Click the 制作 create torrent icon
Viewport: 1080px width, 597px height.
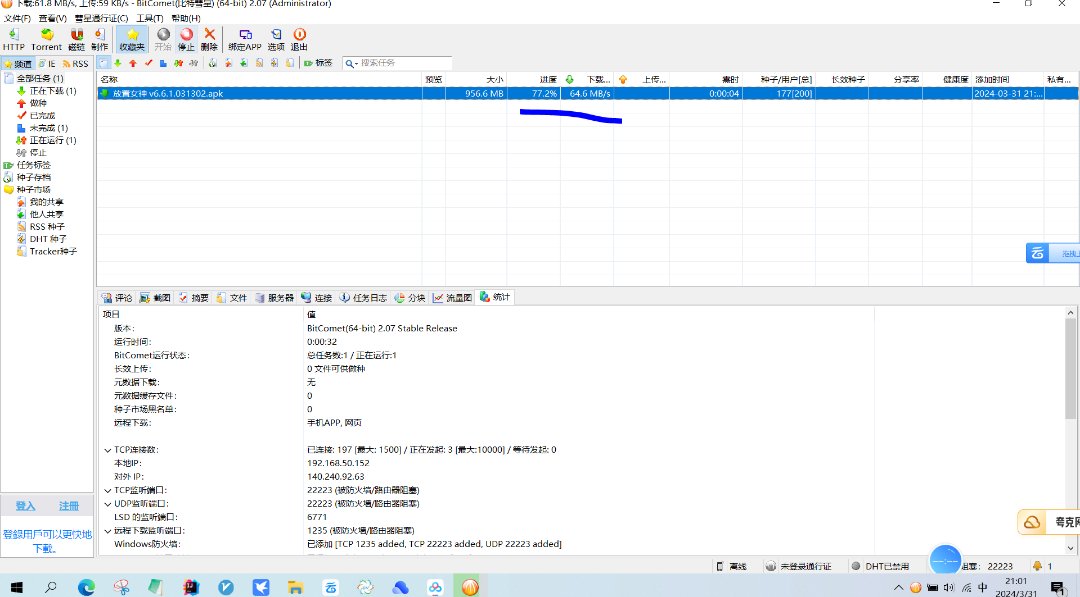(100, 39)
